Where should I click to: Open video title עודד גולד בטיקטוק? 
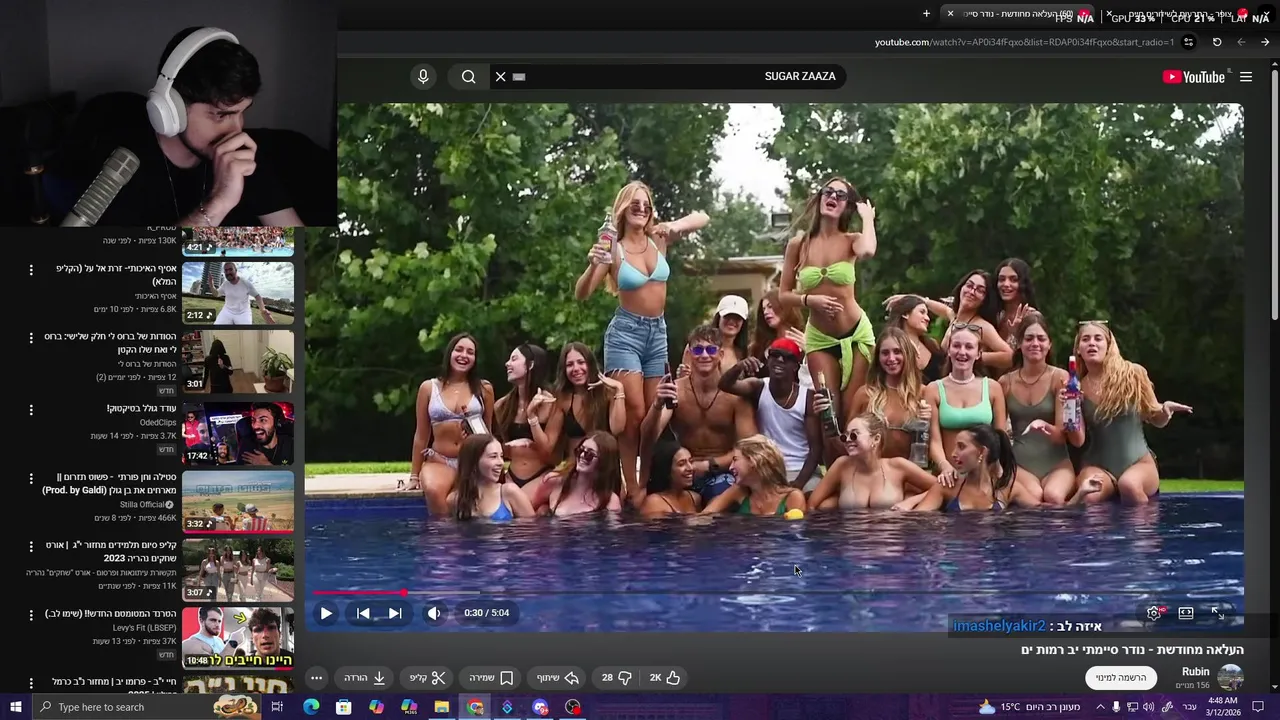[x=141, y=408]
